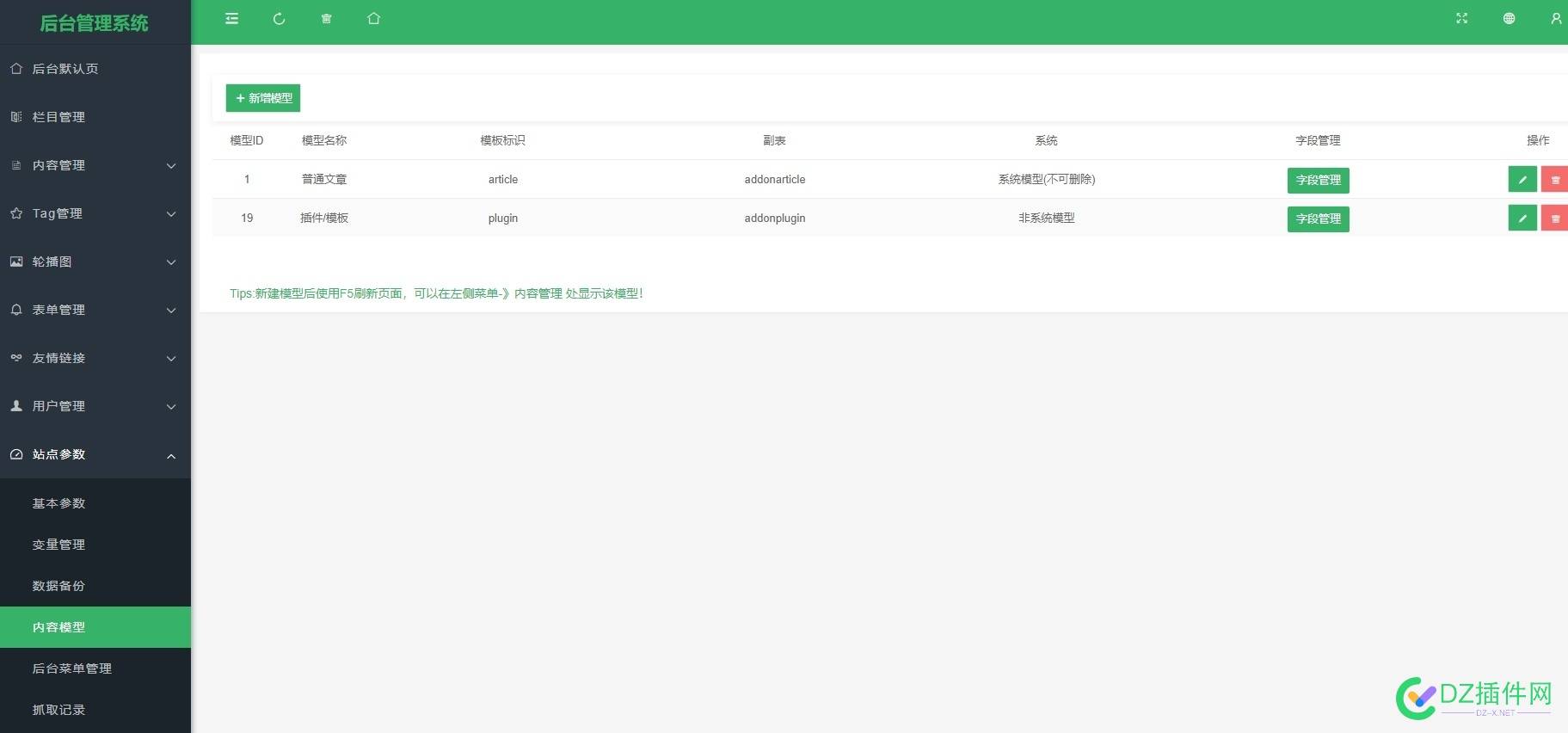
Task: Open 后台默认页 in the sidebar
Action: point(95,69)
